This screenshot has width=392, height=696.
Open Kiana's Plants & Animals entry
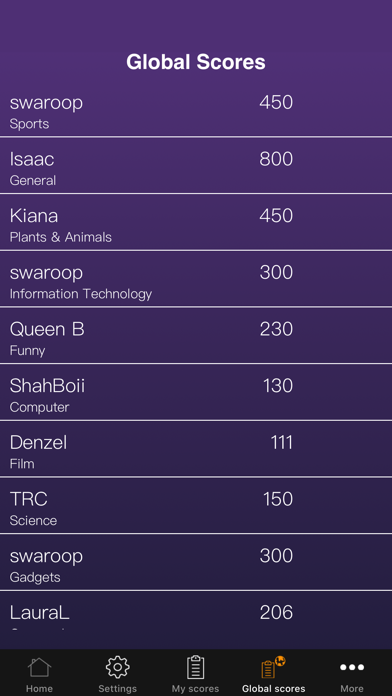(x=196, y=222)
